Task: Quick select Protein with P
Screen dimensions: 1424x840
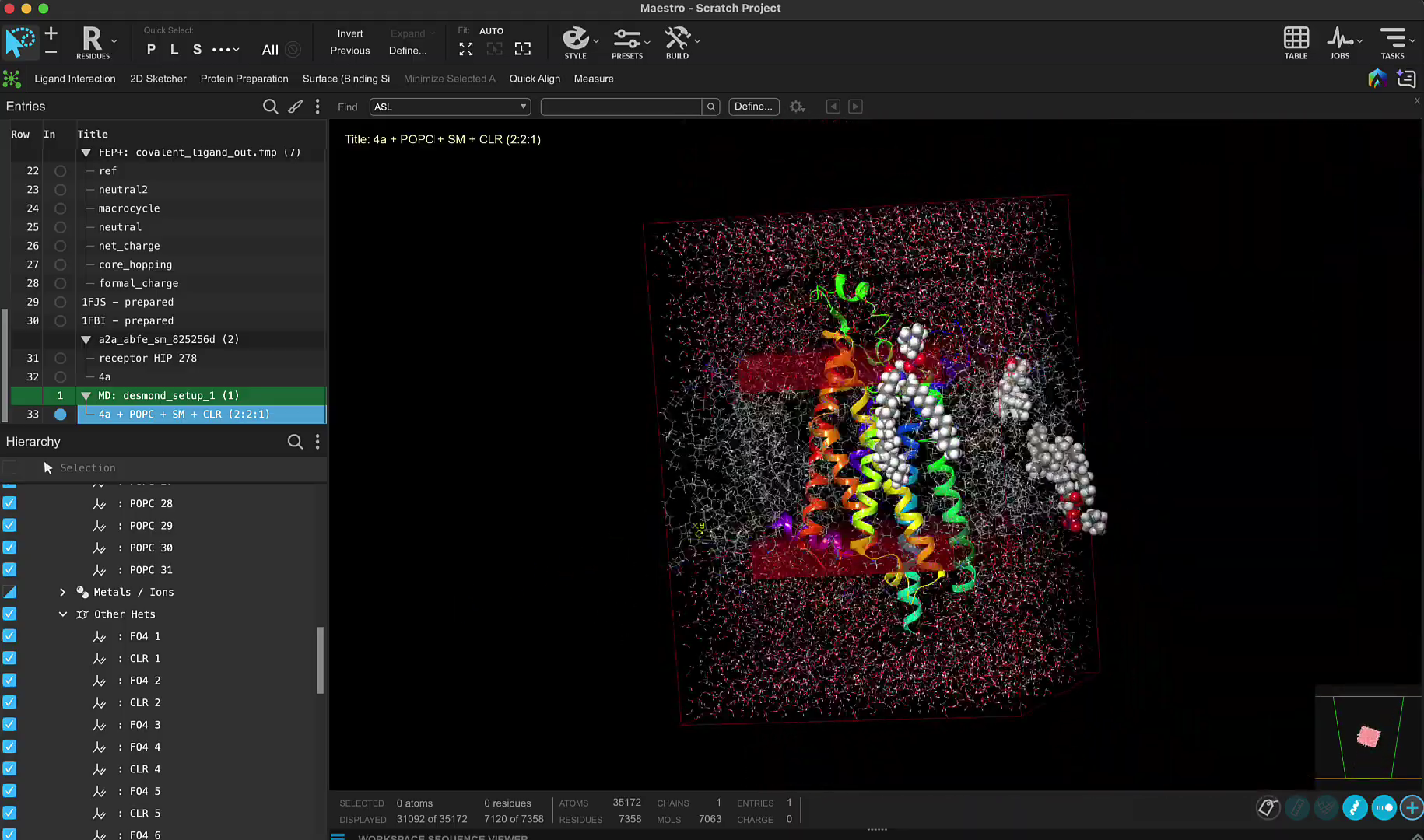Action: [151, 50]
